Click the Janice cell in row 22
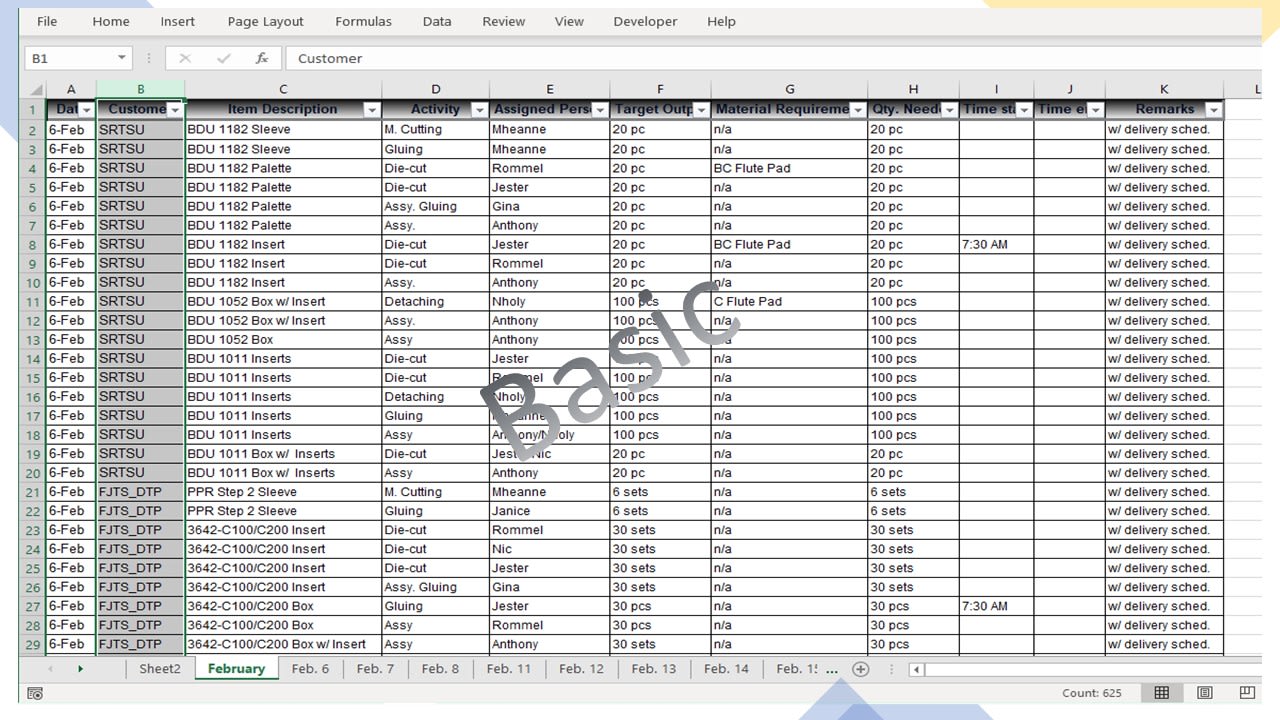Image resolution: width=1280 pixels, height=720 pixels. (549, 511)
